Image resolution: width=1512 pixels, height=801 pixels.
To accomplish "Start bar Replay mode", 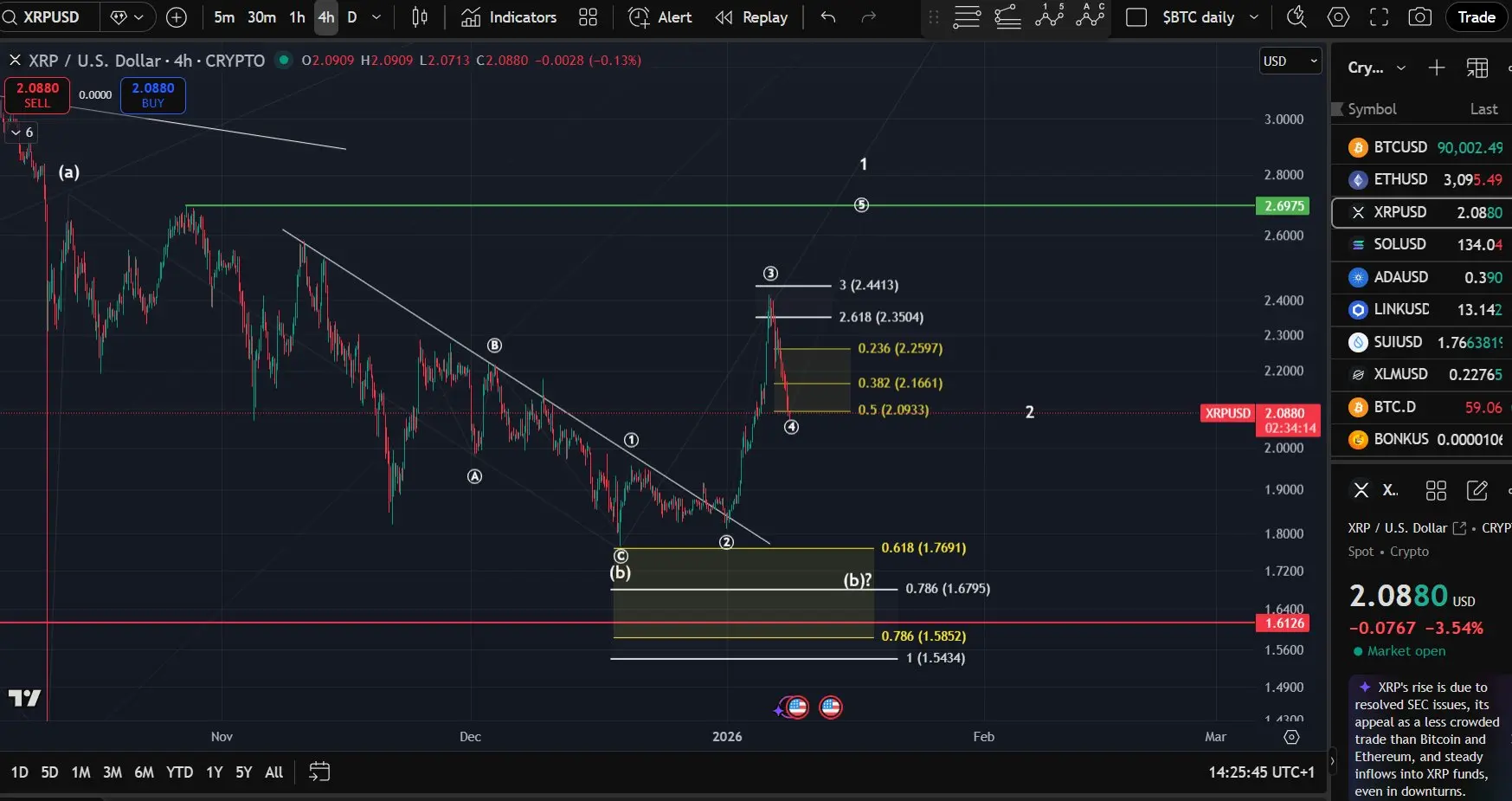I will (751, 17).
